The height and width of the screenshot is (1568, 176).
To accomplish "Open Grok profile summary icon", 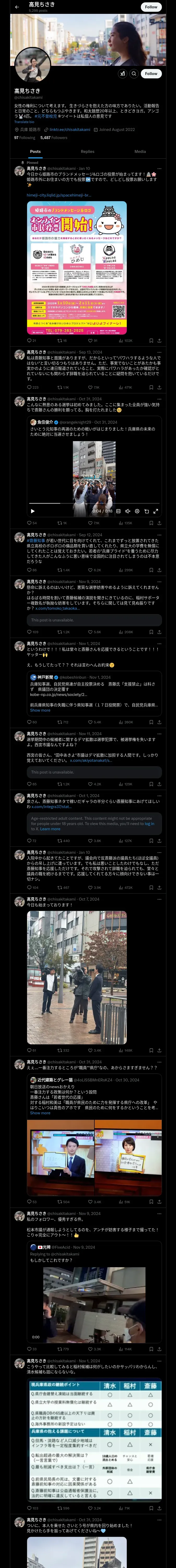I will 122,74.
